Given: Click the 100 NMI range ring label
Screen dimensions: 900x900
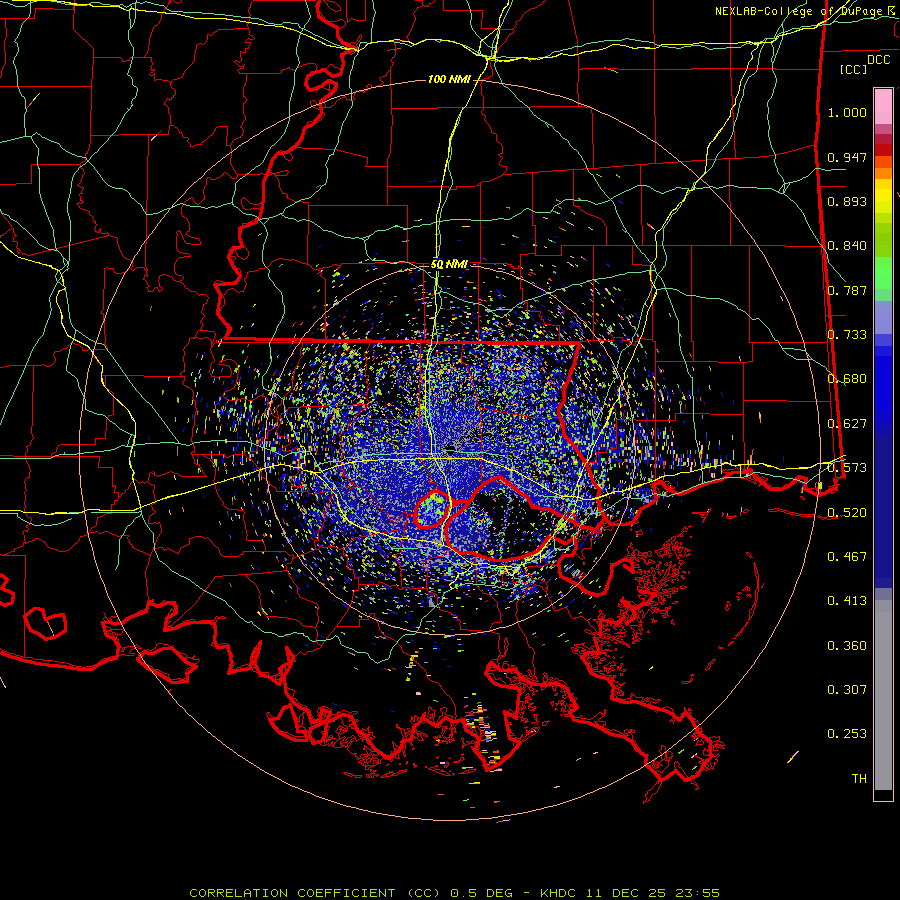Looking at the screenshot, I should (x=449, y=79).
